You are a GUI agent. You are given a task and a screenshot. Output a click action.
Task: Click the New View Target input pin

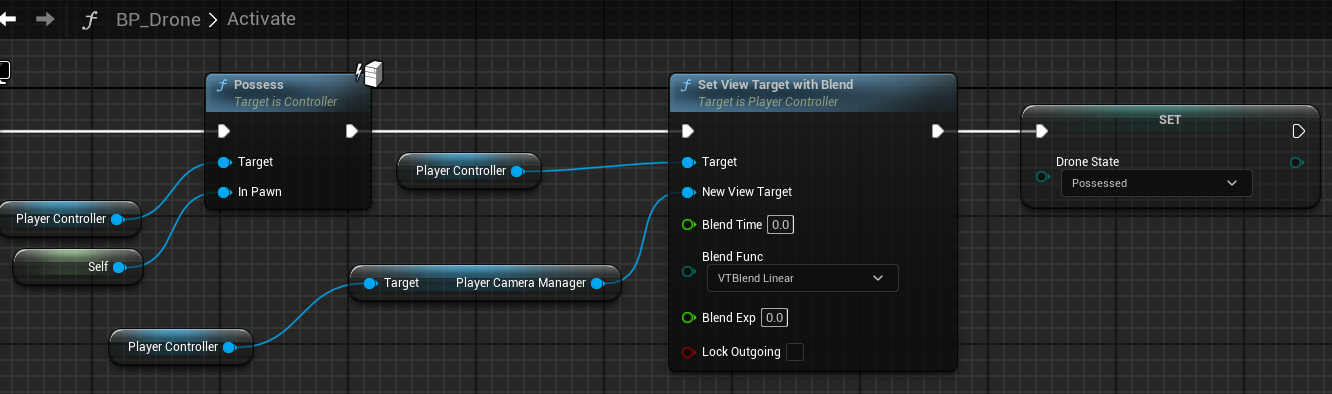(x=688, y=192)
